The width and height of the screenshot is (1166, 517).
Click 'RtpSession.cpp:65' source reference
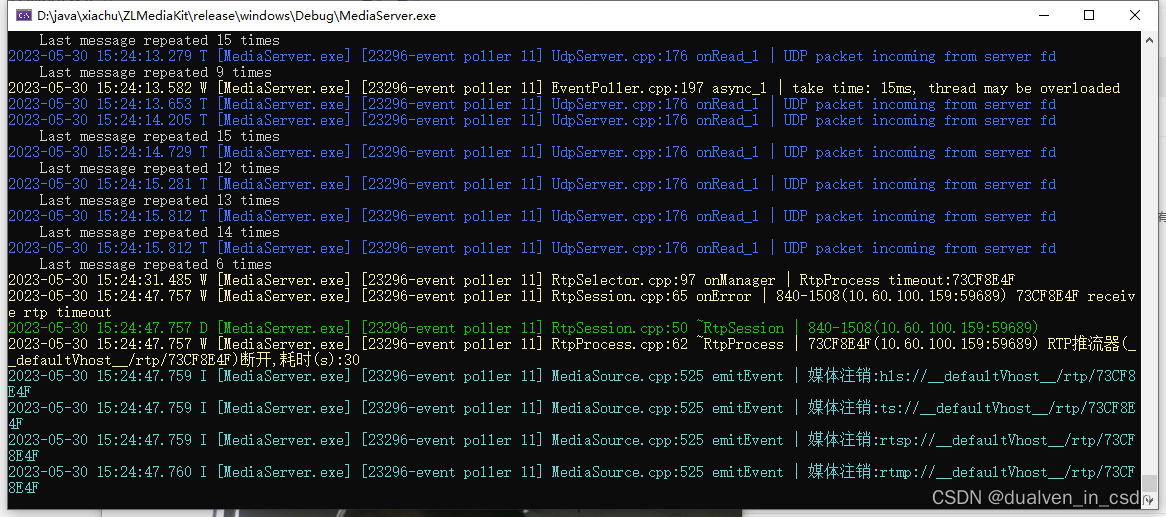click(619, 297)
